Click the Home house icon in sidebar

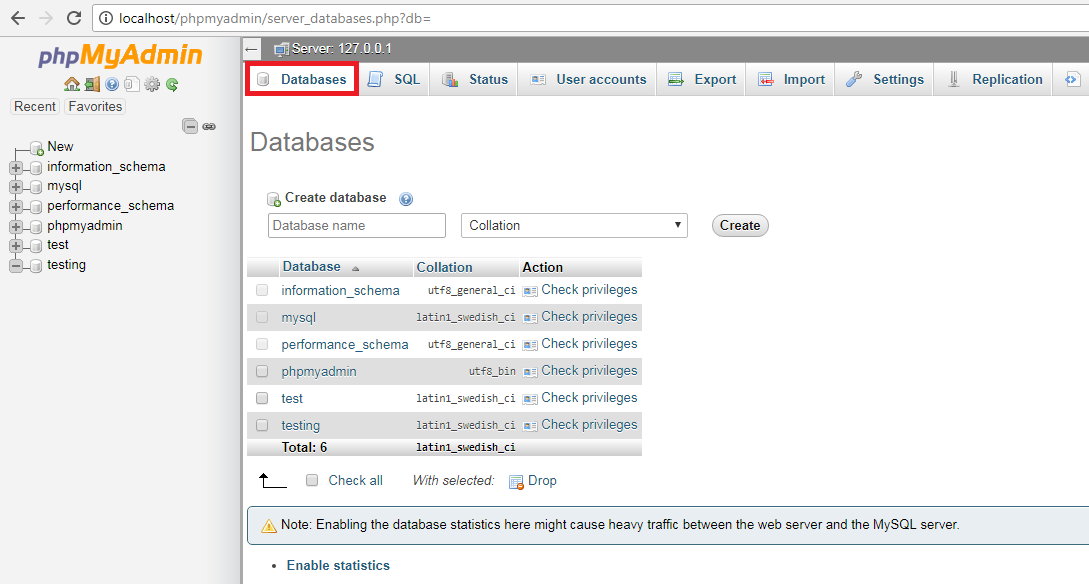pos(72,84)
